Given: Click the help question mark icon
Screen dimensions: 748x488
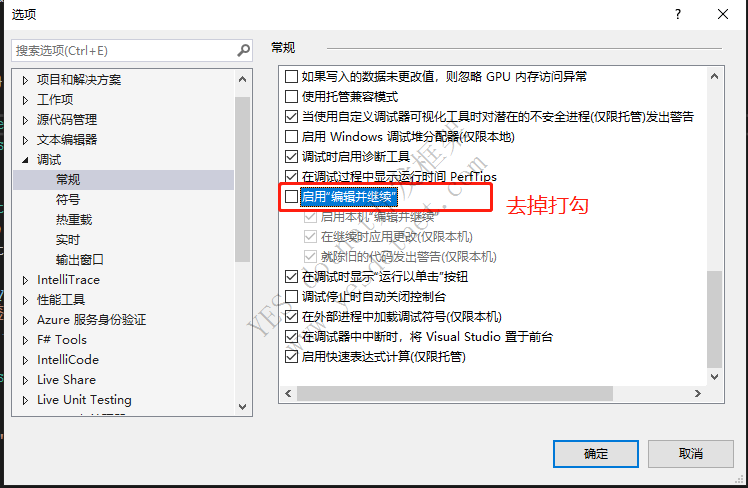Looking at the screenshot, I should point(678,14).
